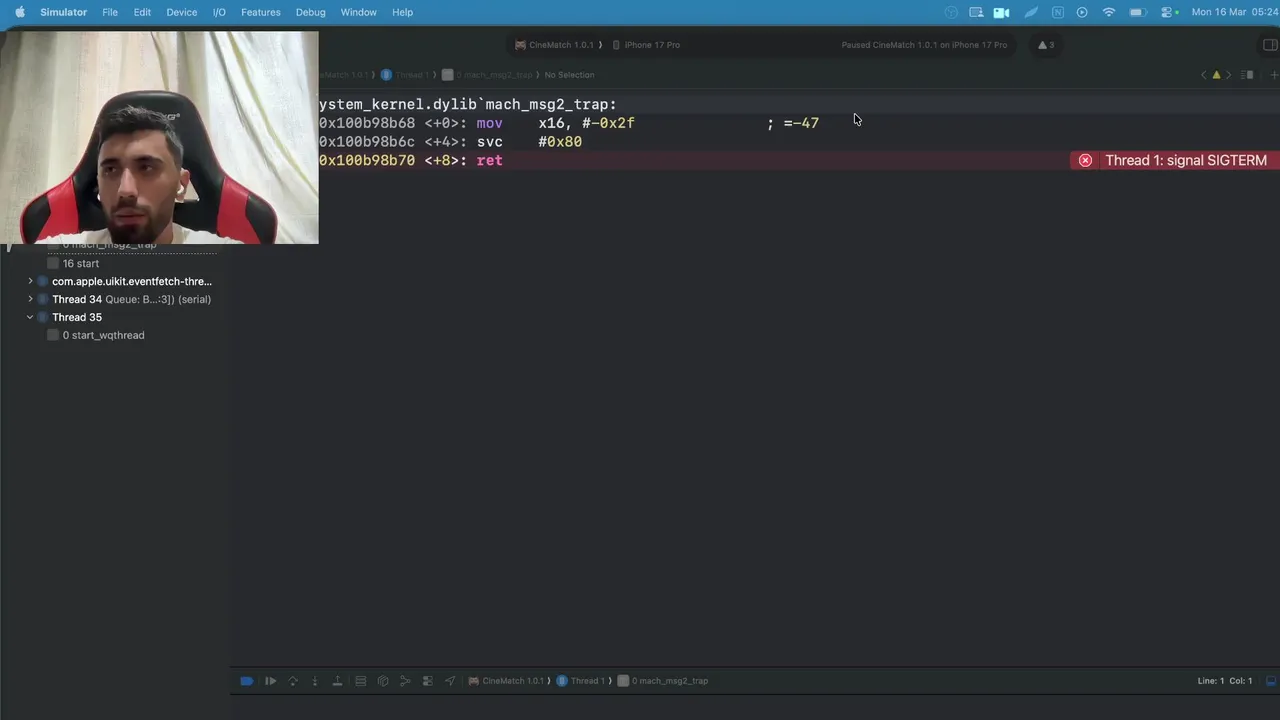Toggle the breakpoints activation icon in debug bar
The image size is (1280, 720).
(x=246, y=681)
